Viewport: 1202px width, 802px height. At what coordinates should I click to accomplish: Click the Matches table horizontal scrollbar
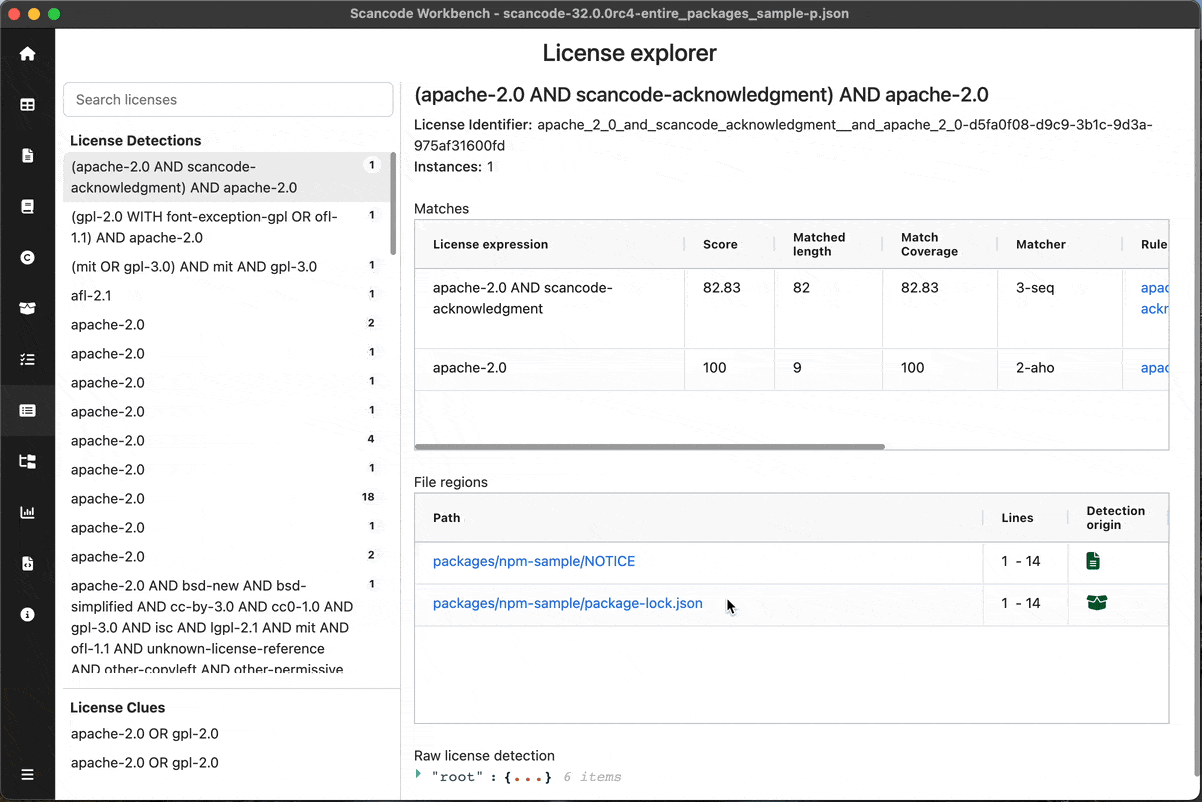pyautogui.click(x=650, y=446)
